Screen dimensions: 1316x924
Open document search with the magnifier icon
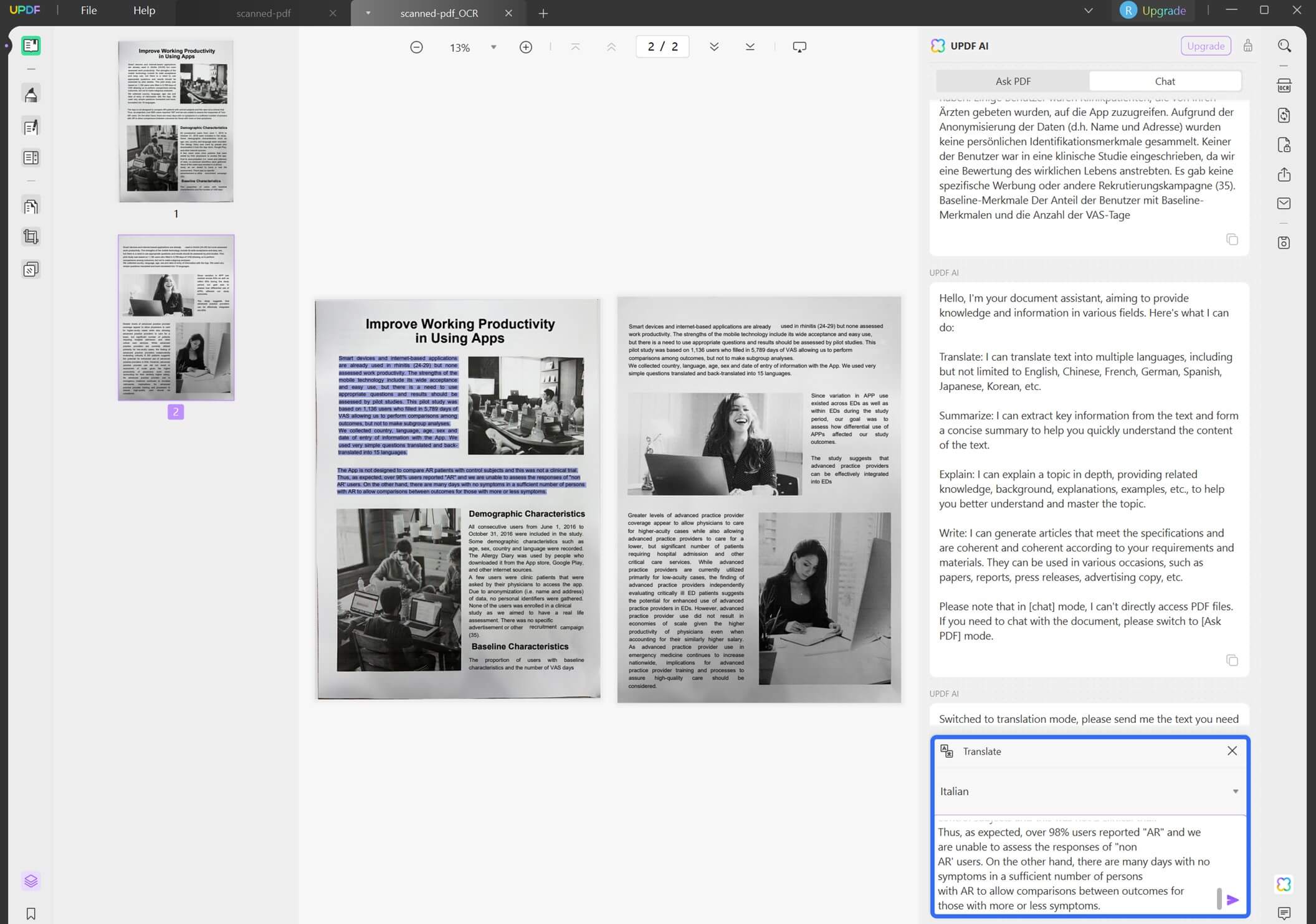point(1284,45)
